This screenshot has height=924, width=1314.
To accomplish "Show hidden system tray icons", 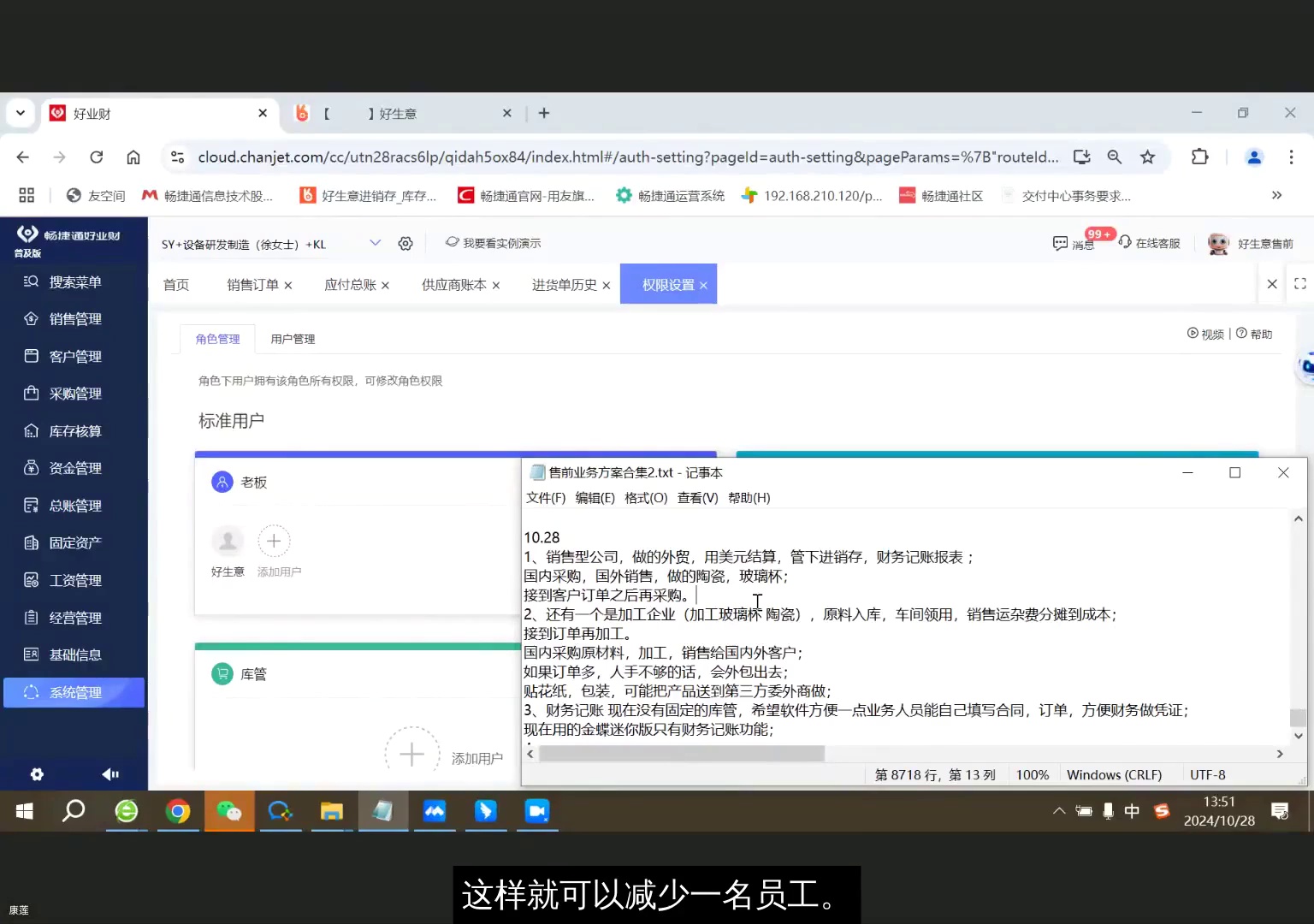I will [1058, 811].
